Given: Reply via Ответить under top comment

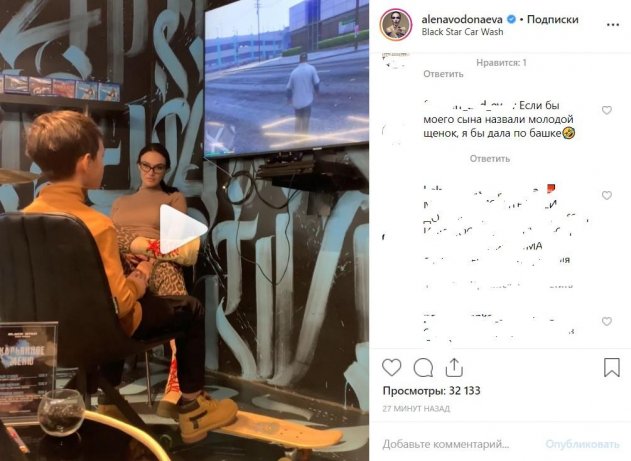Looking at the screenshot, I should (x=443, y=74).
